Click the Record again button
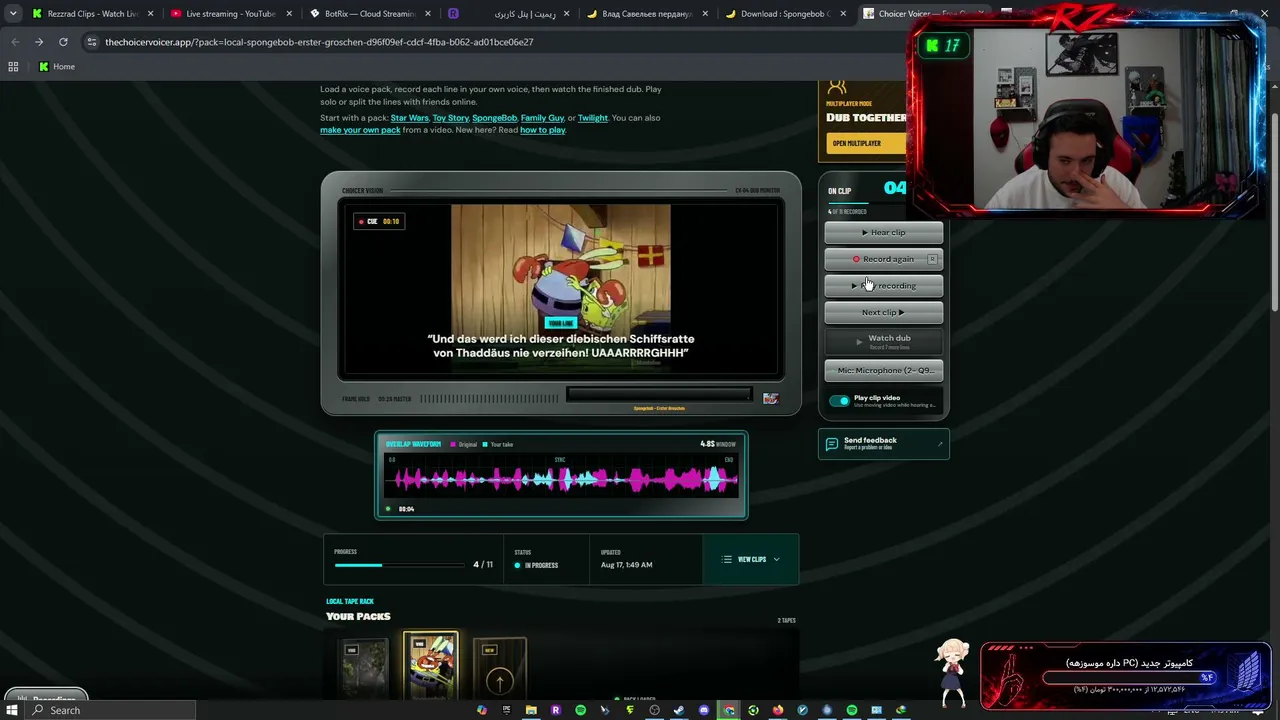 (883, 259)
